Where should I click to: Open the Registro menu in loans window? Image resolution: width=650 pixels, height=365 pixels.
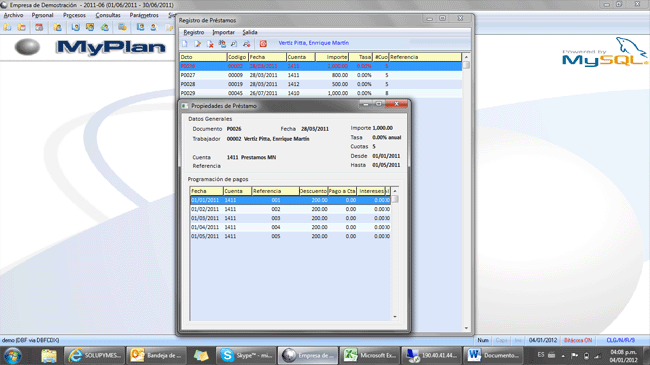(194, 32)
